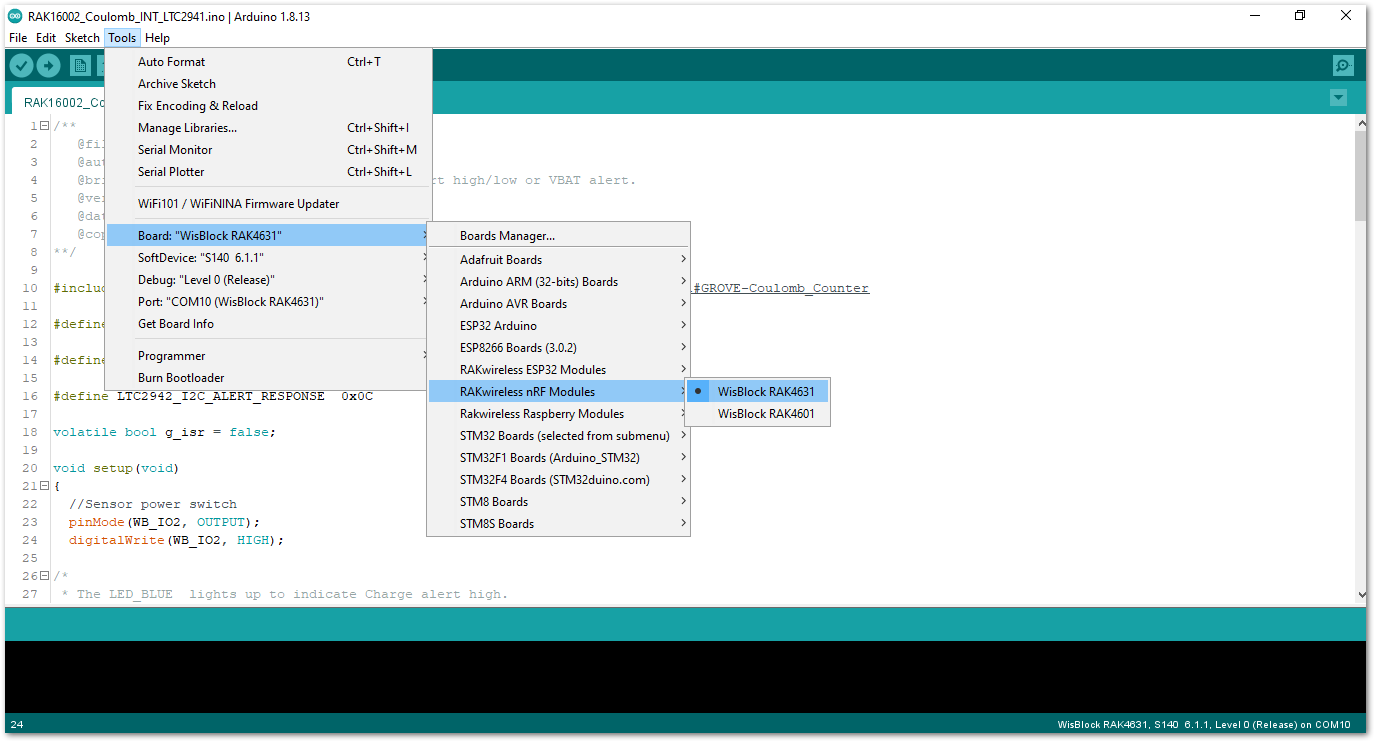The height and width of the screenshot is (742, 1375).
Task: Expand Arduino AVR Boards submenu
Action: [558, 304]
